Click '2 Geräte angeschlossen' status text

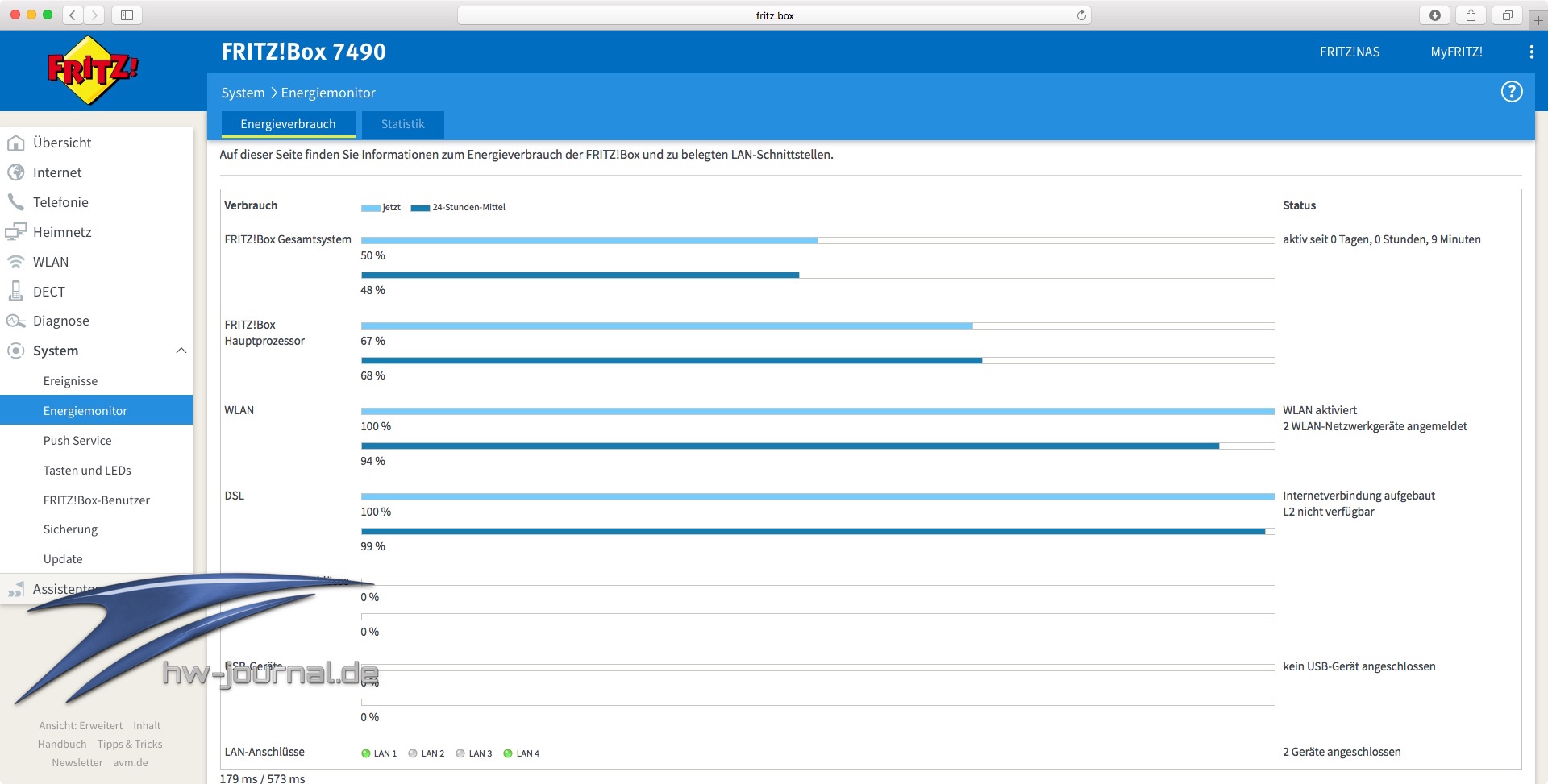[1342, 752]
